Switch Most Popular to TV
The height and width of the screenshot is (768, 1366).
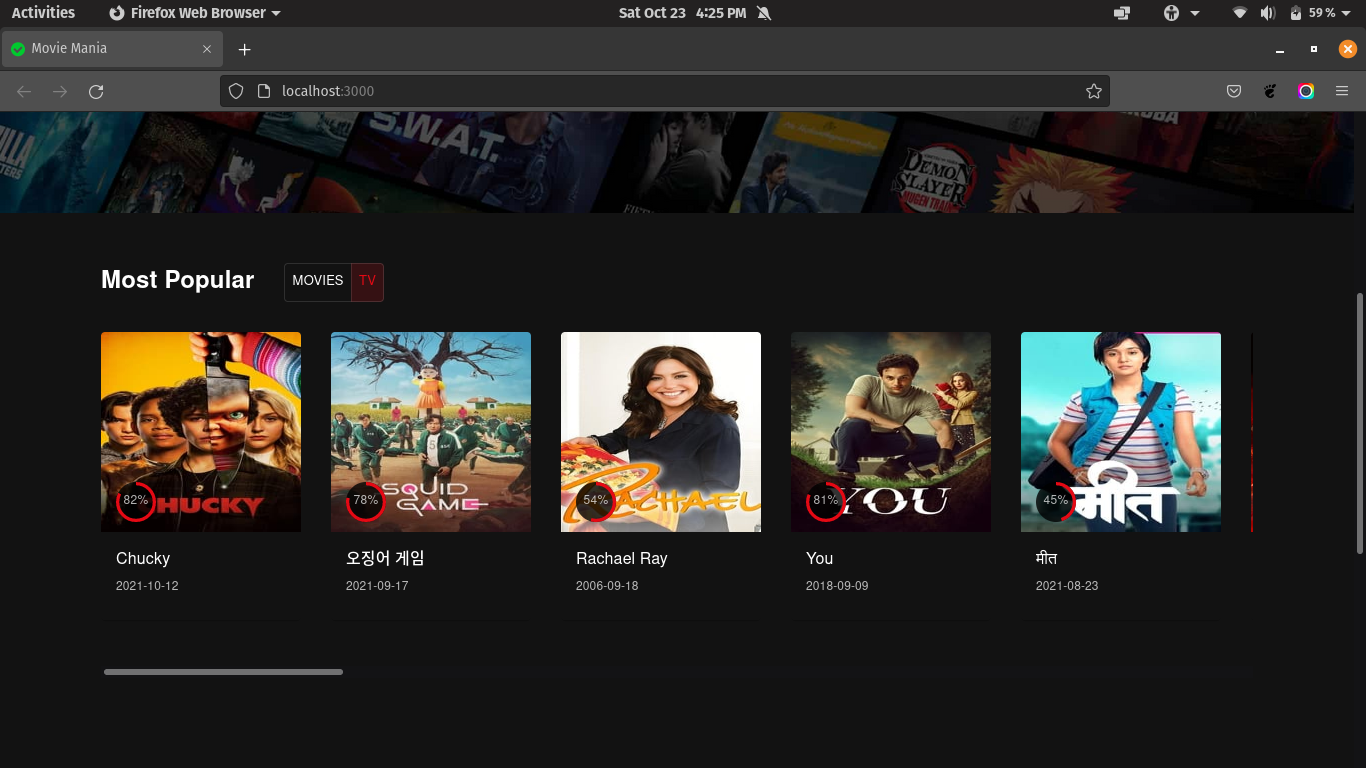click(367, 281)
